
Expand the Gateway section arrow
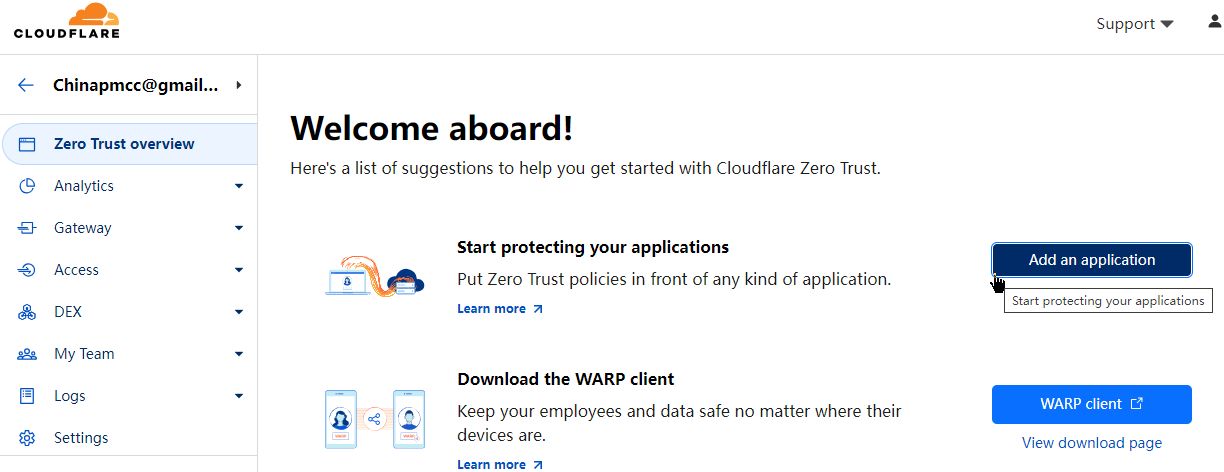pos(238,228)
